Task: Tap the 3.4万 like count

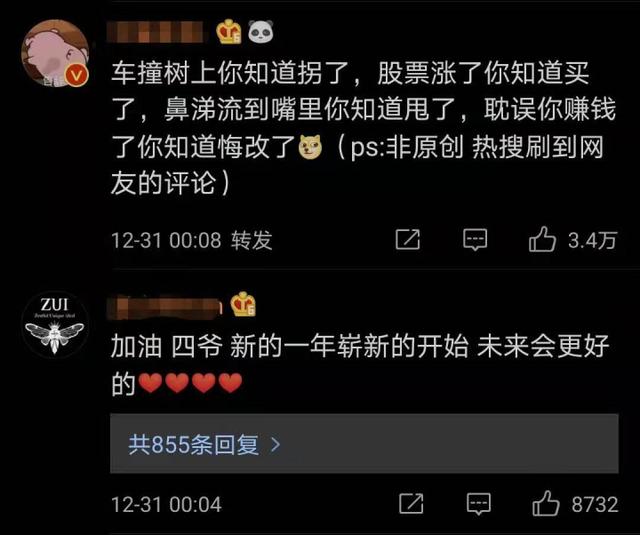Action: (x=592, y=240)
